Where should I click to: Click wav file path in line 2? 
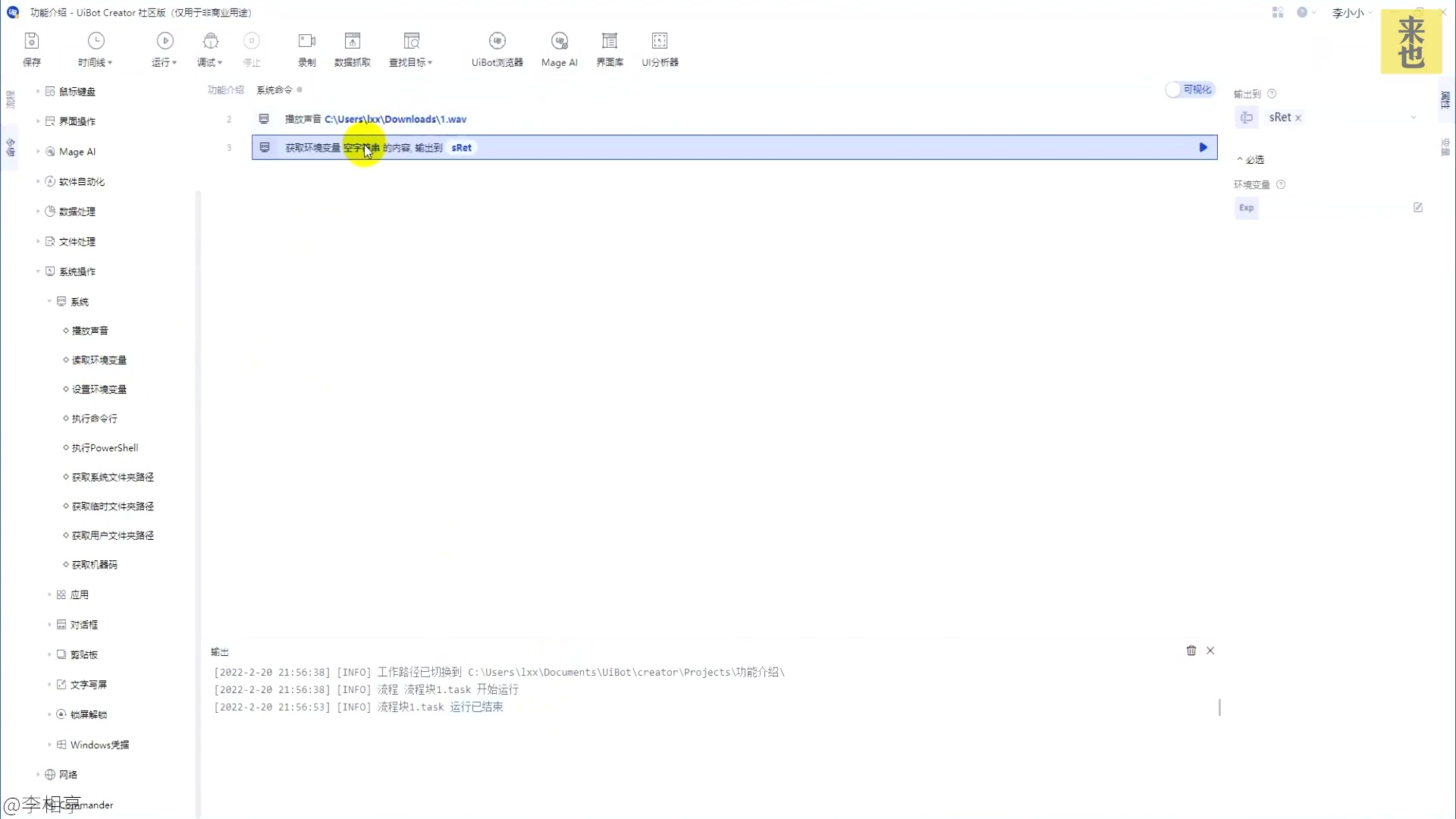pyautogui.click(x=396, y=119)
